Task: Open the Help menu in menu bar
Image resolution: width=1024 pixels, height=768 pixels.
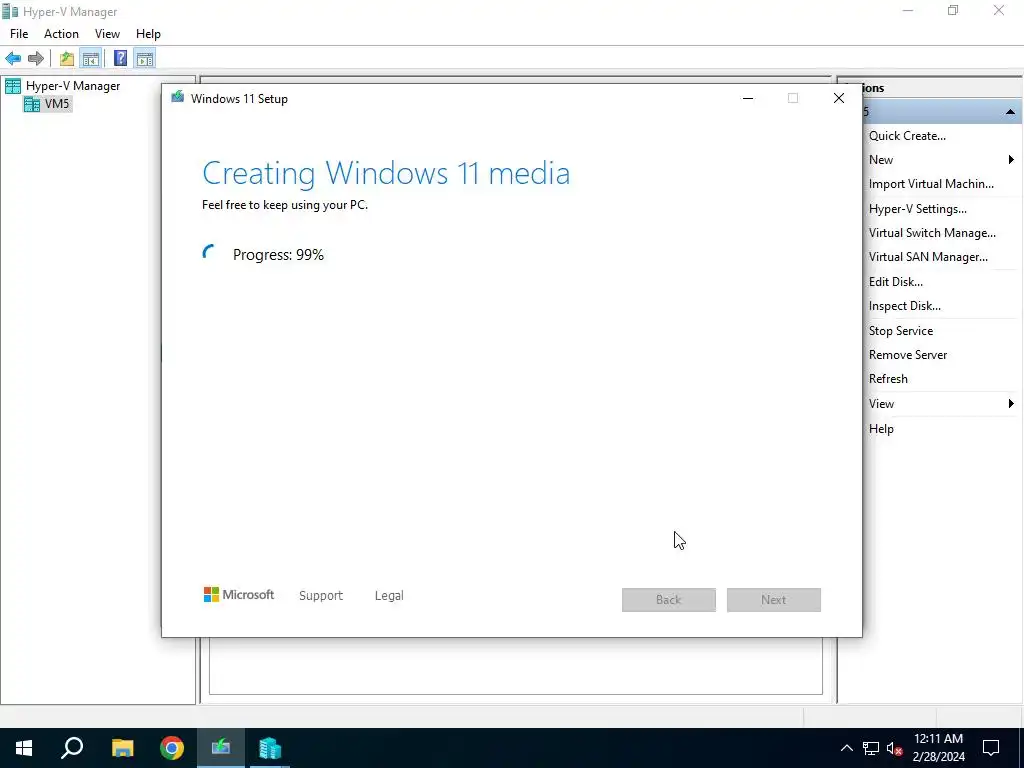Action: pos(148,34)
